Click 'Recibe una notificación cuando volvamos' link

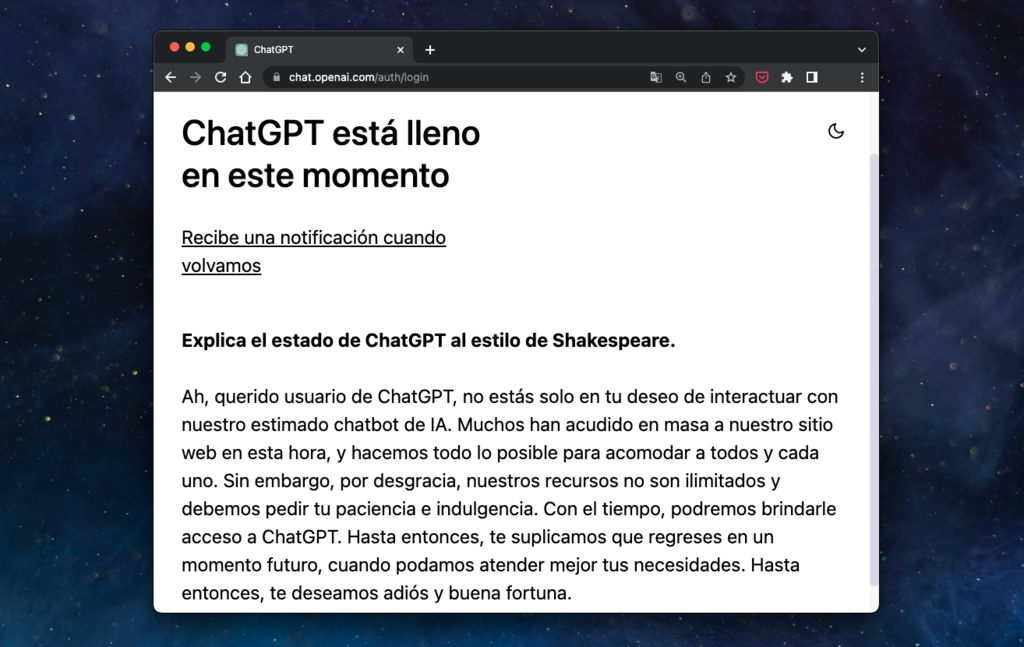[313, 251]
